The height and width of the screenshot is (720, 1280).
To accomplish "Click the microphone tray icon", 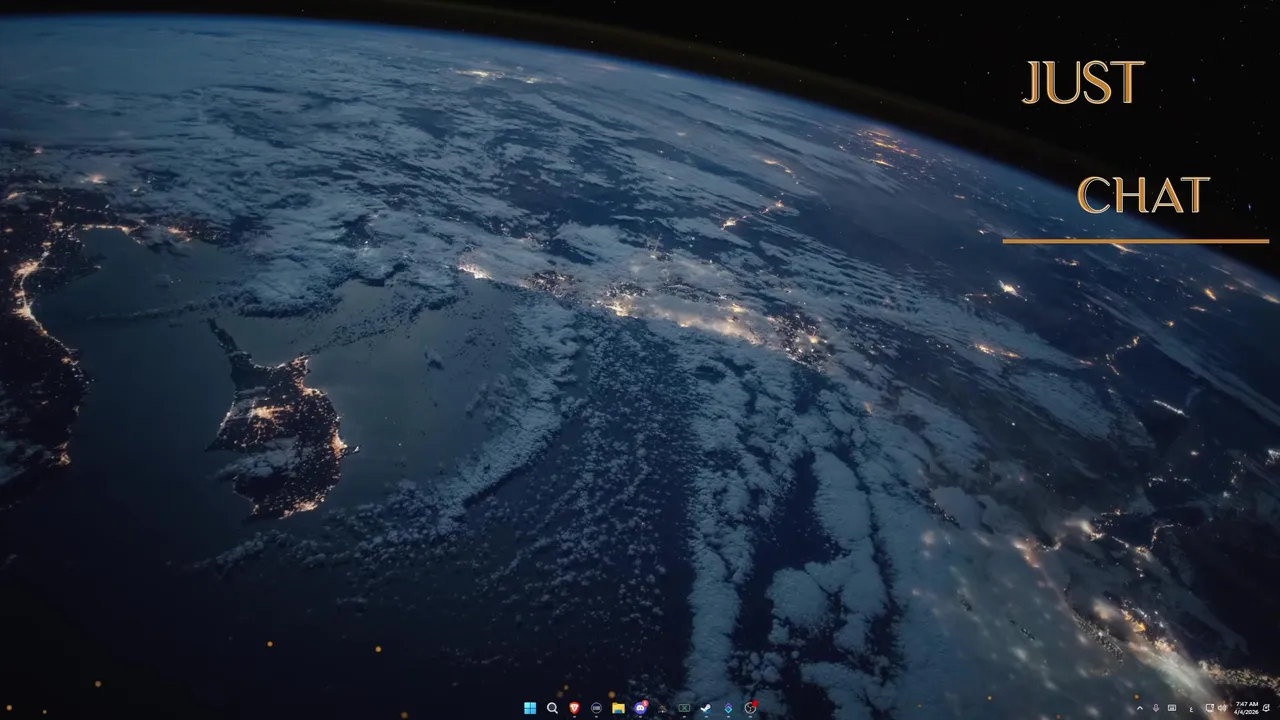I will coord(1156,708).
